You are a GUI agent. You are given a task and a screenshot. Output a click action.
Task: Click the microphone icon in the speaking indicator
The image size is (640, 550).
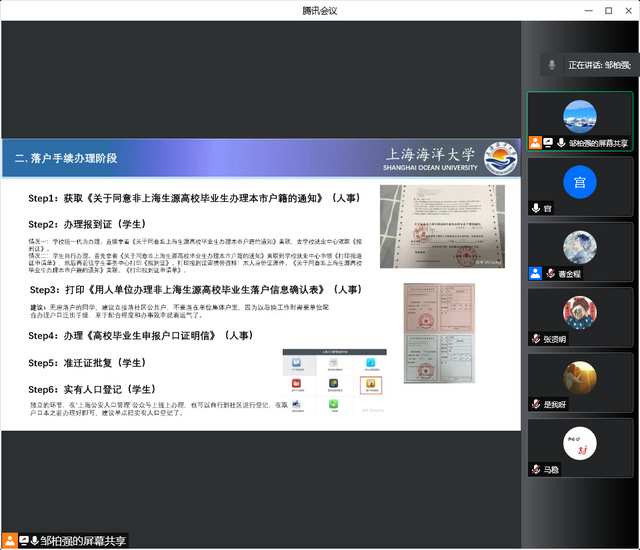point(552,65)
